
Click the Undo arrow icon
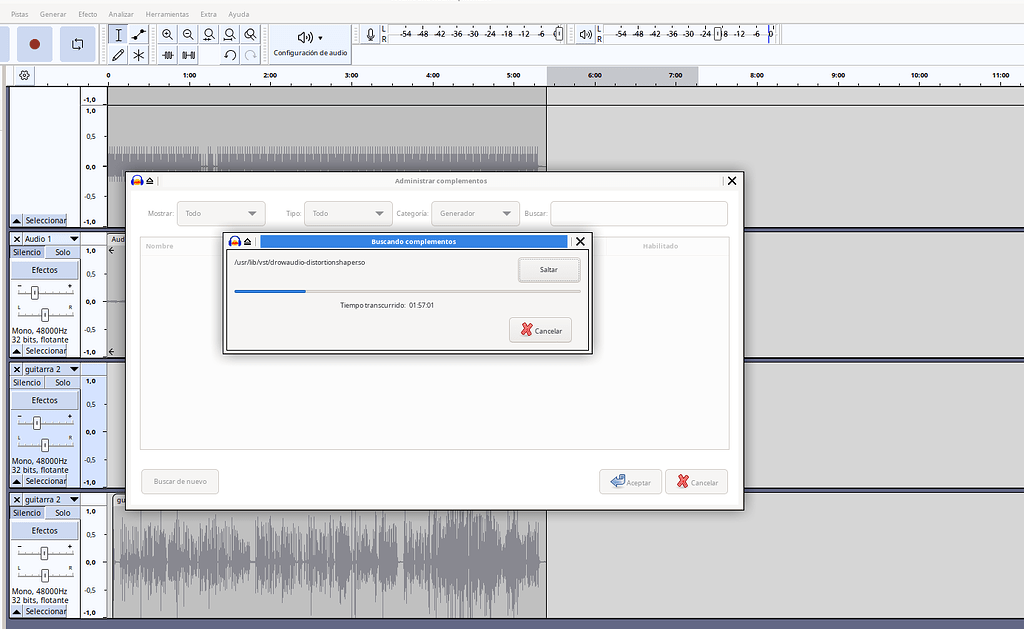(230, 54)
